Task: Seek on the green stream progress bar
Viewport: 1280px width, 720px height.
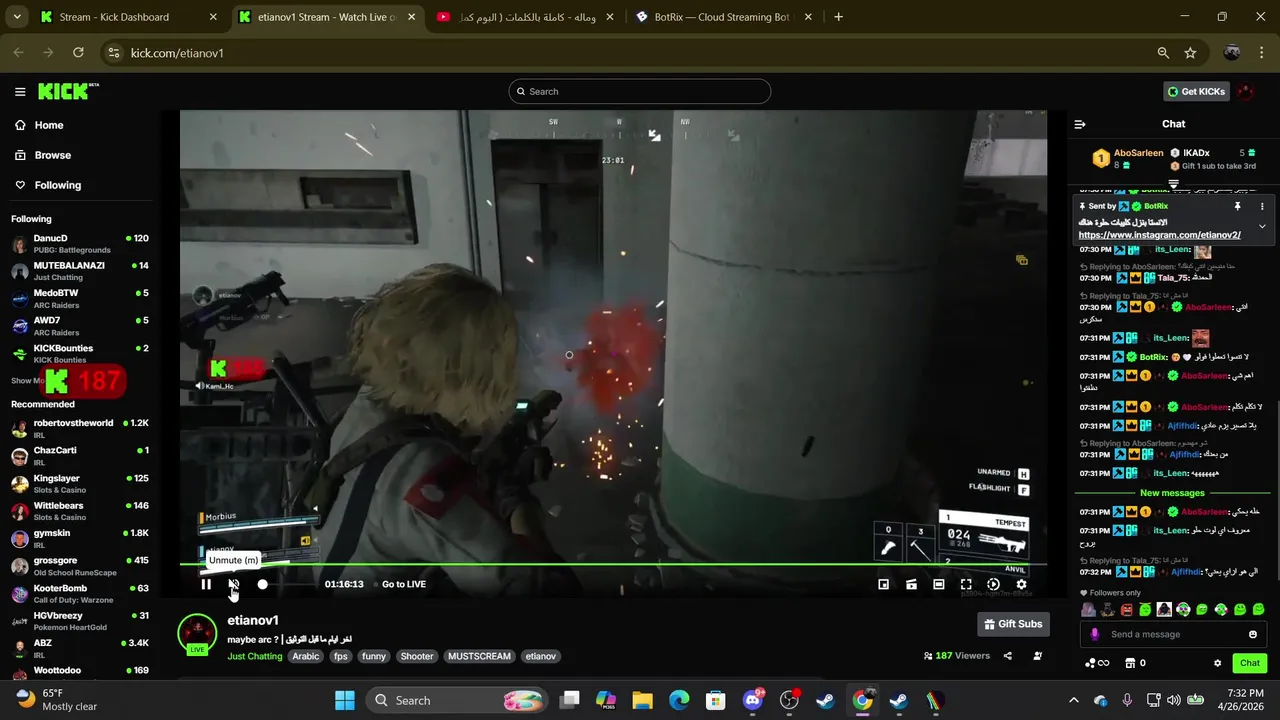Action: click(x=613, y=564)
